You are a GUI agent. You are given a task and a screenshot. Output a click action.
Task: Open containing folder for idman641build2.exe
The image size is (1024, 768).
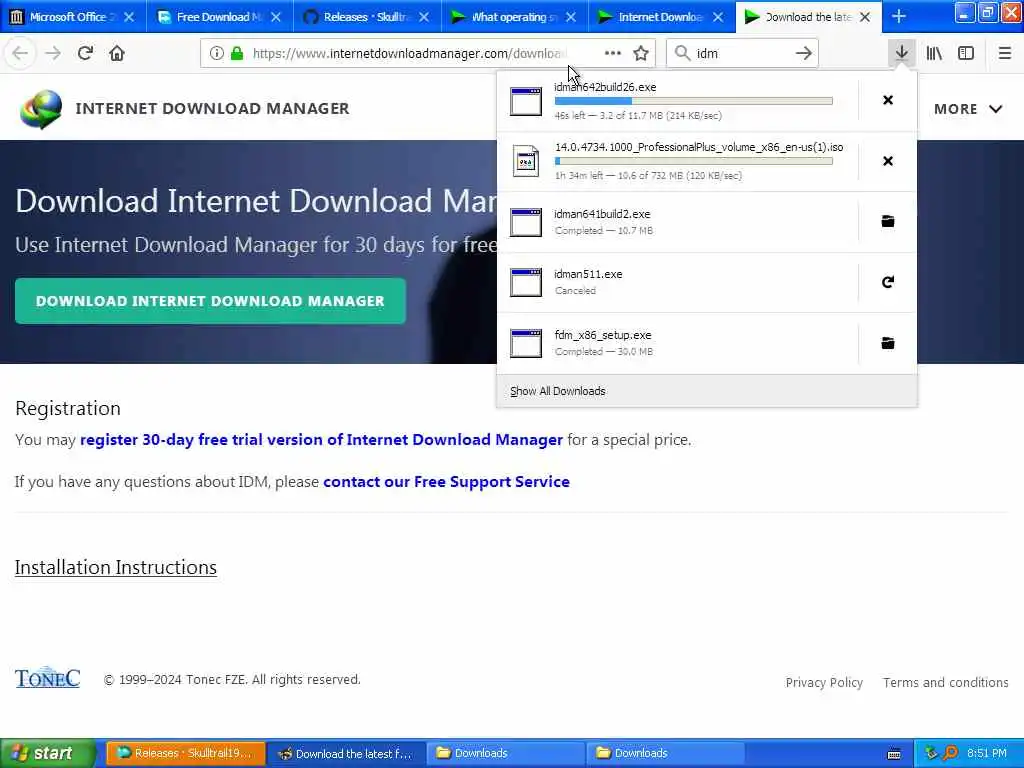tap(888, 221)
